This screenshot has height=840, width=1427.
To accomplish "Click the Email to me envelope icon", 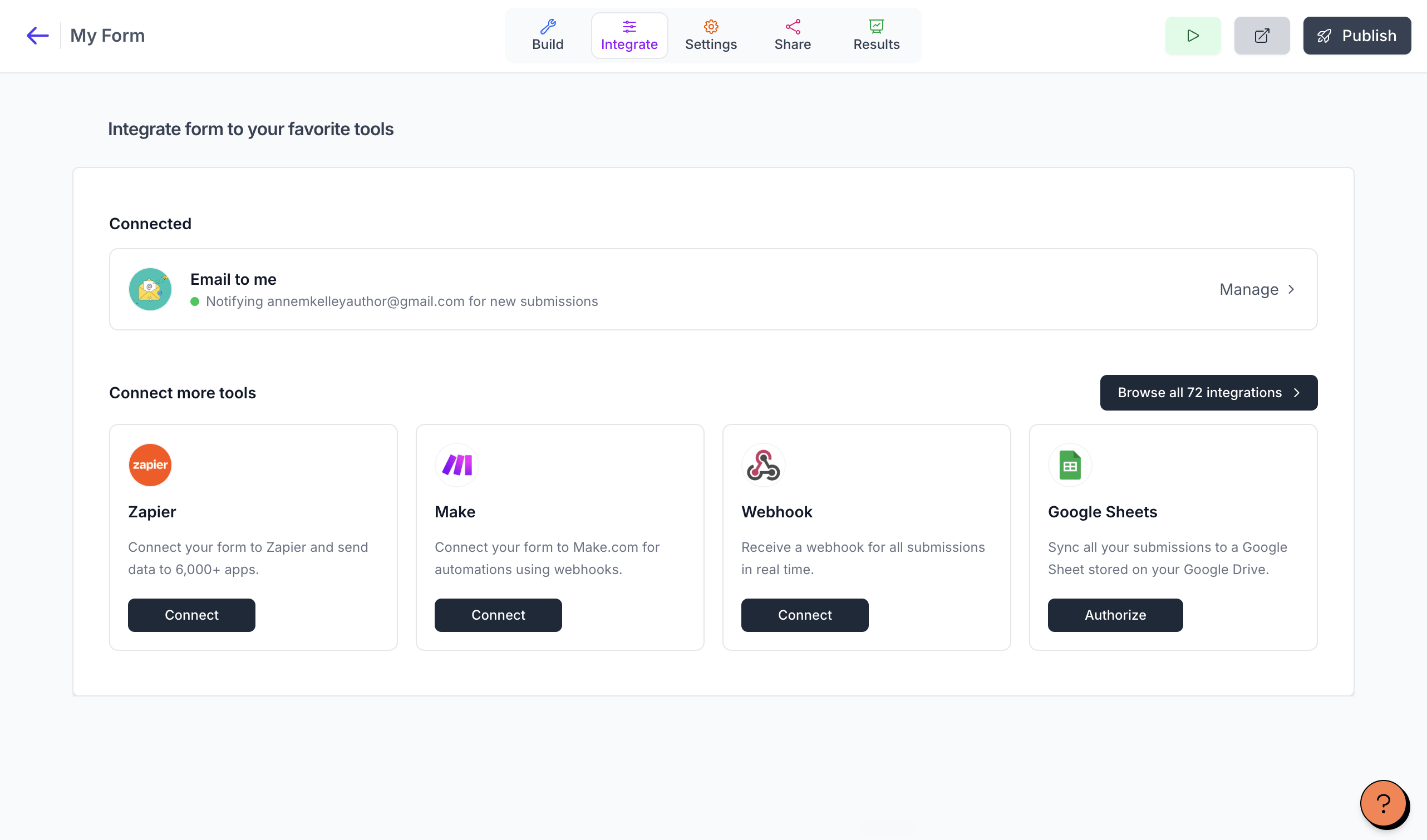I will (150, 289).
